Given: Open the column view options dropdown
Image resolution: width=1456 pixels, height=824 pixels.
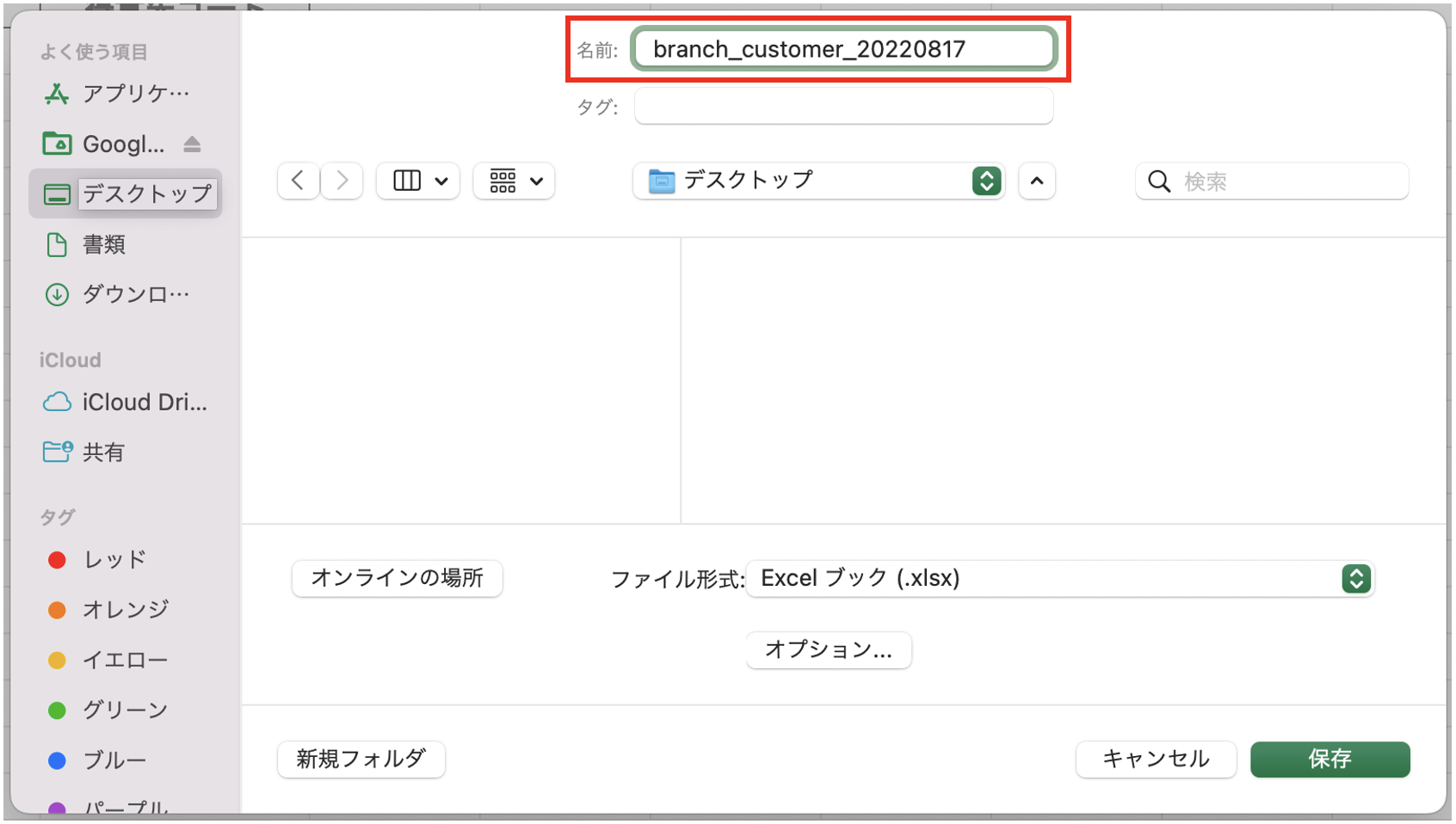Looking at the screenshot, I should click(x=418, y=181).
